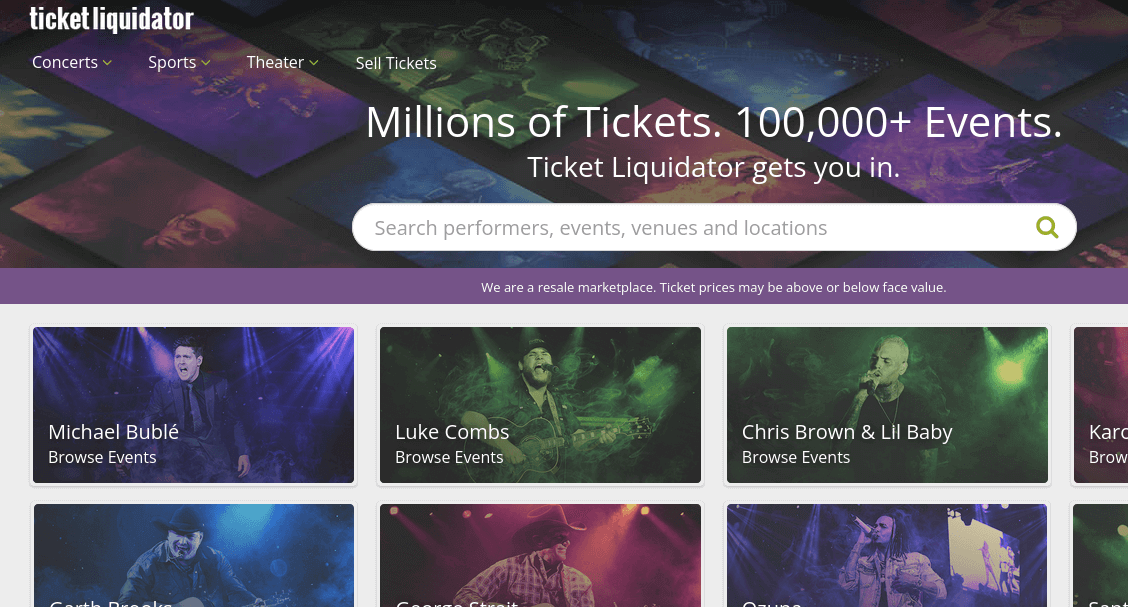Browse Events for Luke Combs
1128x607 pixels.
pyautogui.click(x=449, y=457)
